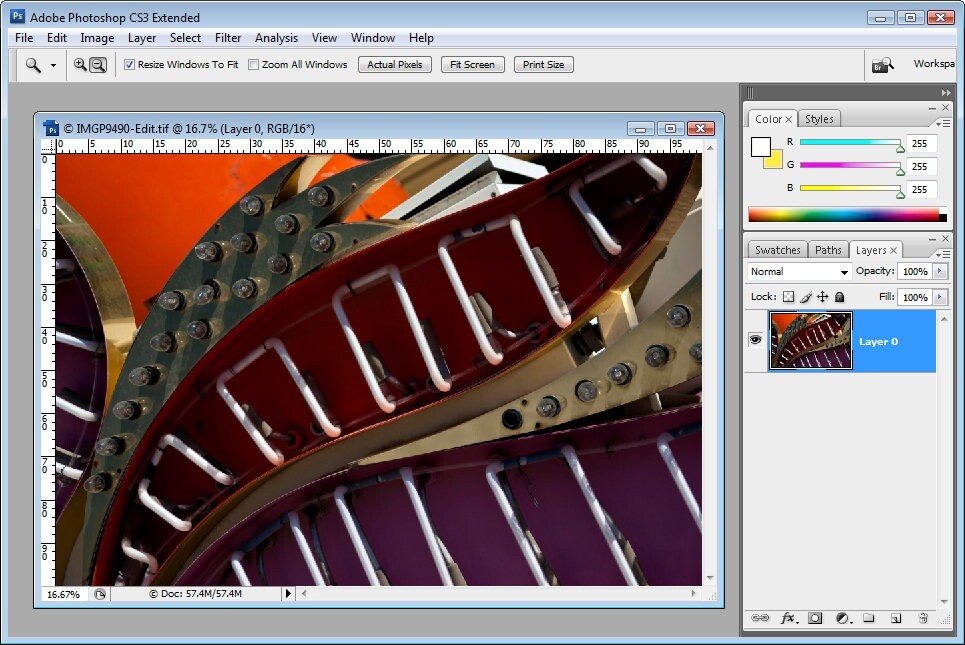Choose the Zoom In mode icon
Viewport: 965px width, 645px height.
(x=80, y=64)
